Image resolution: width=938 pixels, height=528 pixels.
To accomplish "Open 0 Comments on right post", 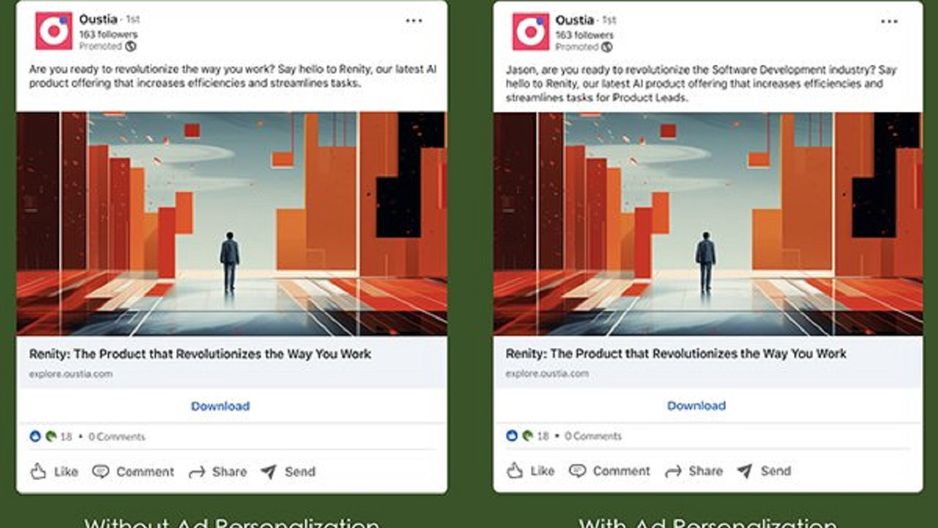I will [x=593, y=436].
